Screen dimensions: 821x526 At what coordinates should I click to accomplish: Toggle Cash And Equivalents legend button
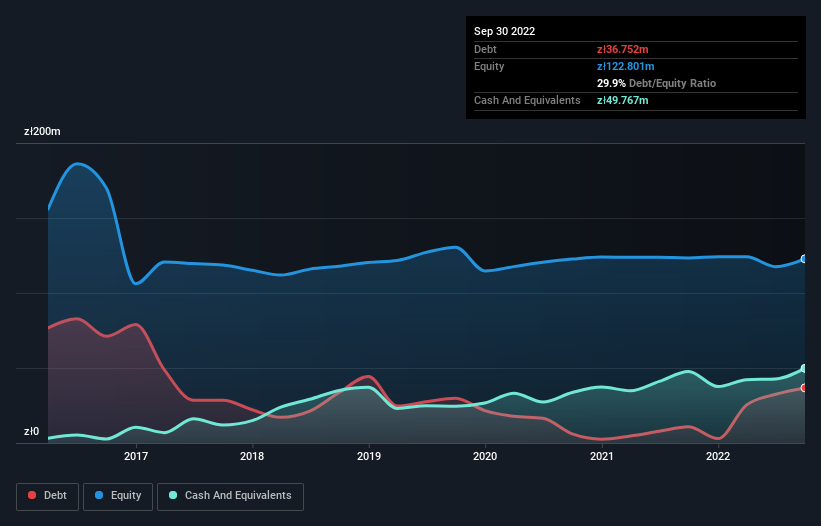click(230, 496)
